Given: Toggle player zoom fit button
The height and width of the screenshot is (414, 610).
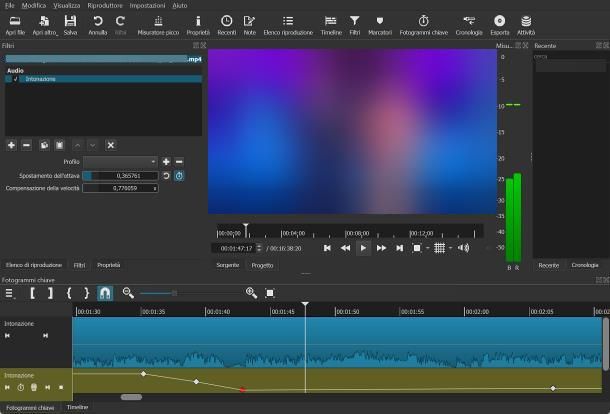Looking at the screenshot, I should pyautogui.click(x=417, y=248).
